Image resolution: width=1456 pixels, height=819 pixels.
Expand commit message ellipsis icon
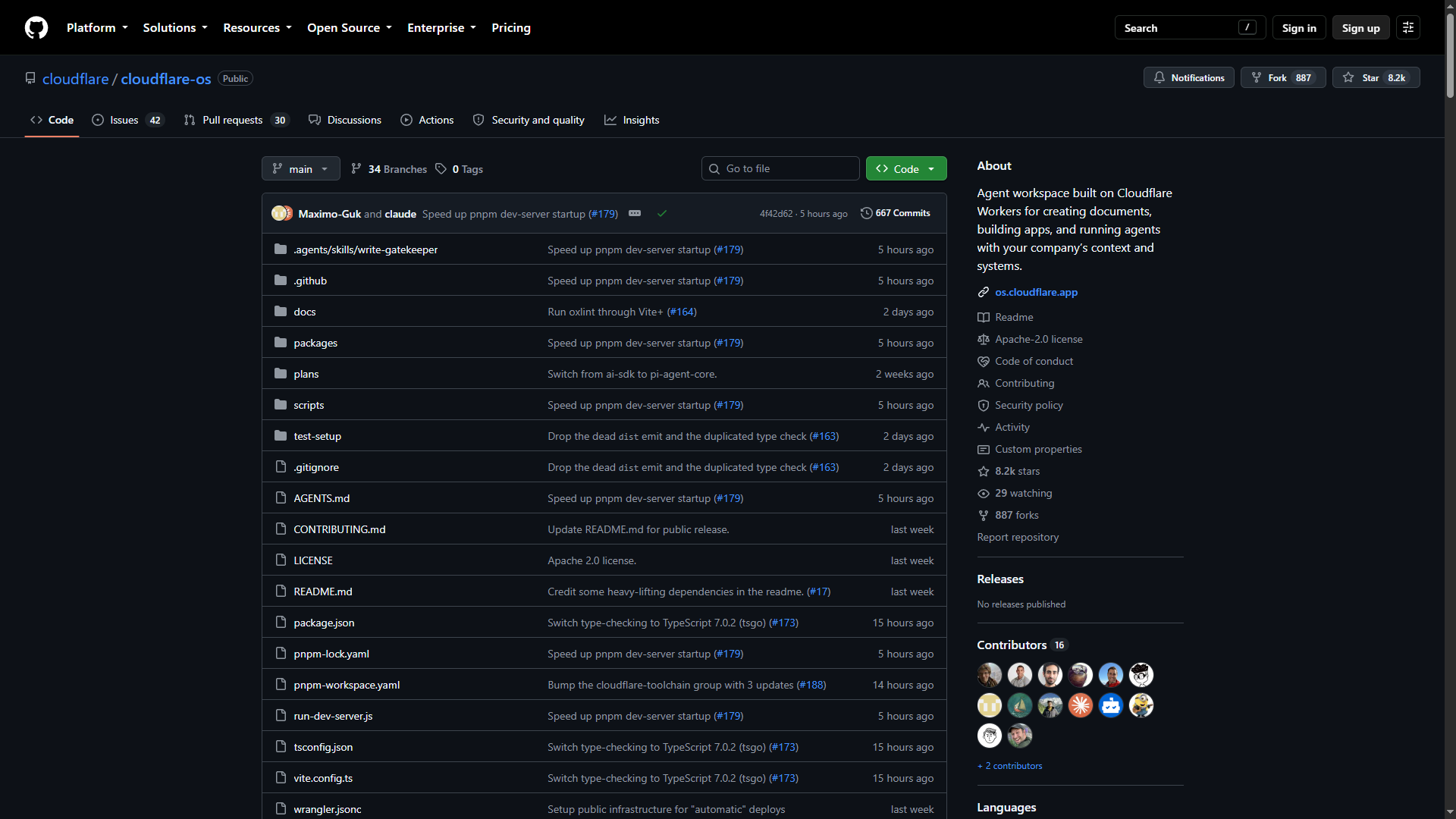point(635,214)
